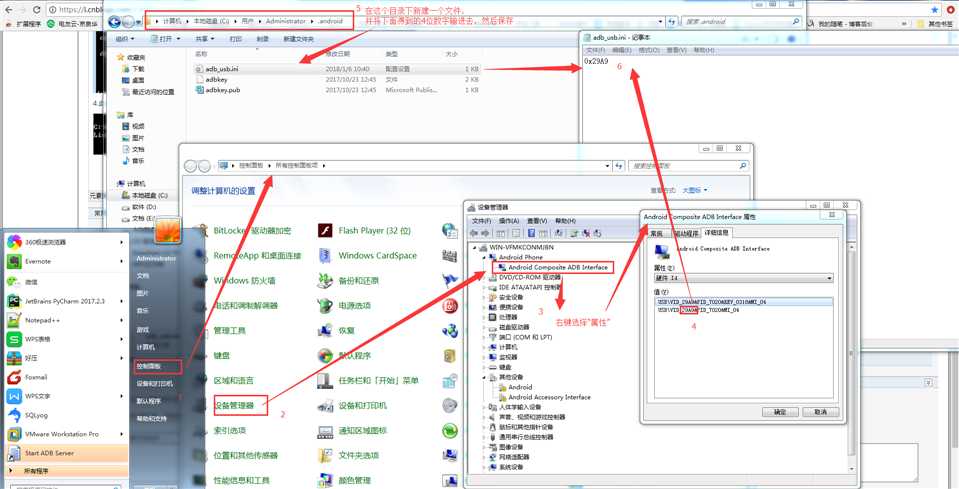
Task: Click Explorer back navigation button
Action: point(114,21)
